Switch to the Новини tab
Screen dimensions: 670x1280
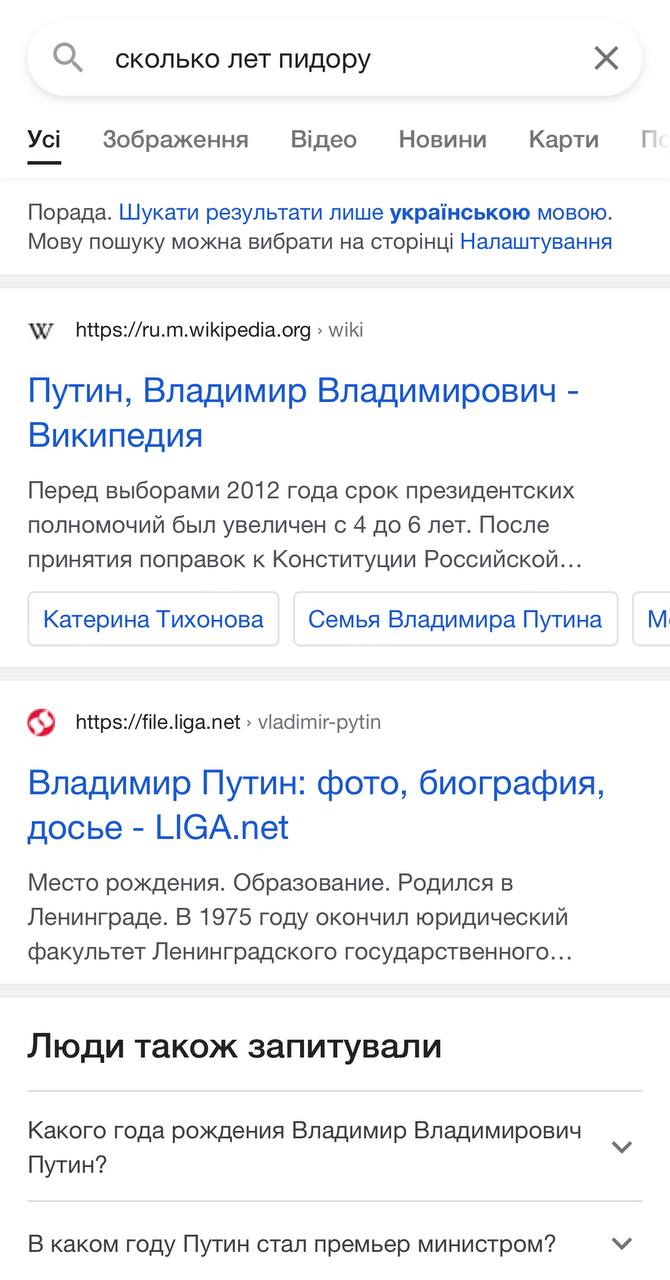[x=442, y=139]
